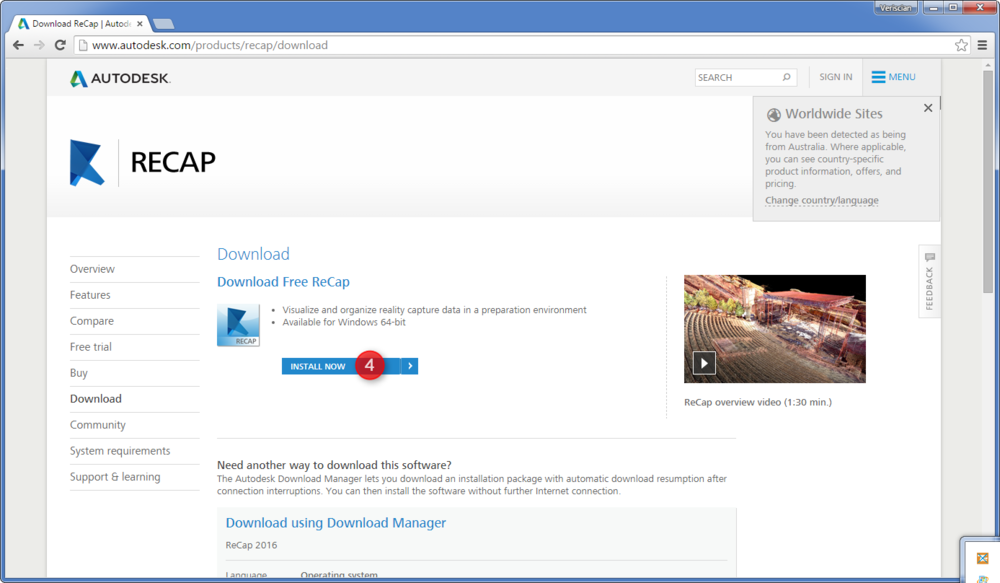Open the Overview sidebar item

coord(92,269)
